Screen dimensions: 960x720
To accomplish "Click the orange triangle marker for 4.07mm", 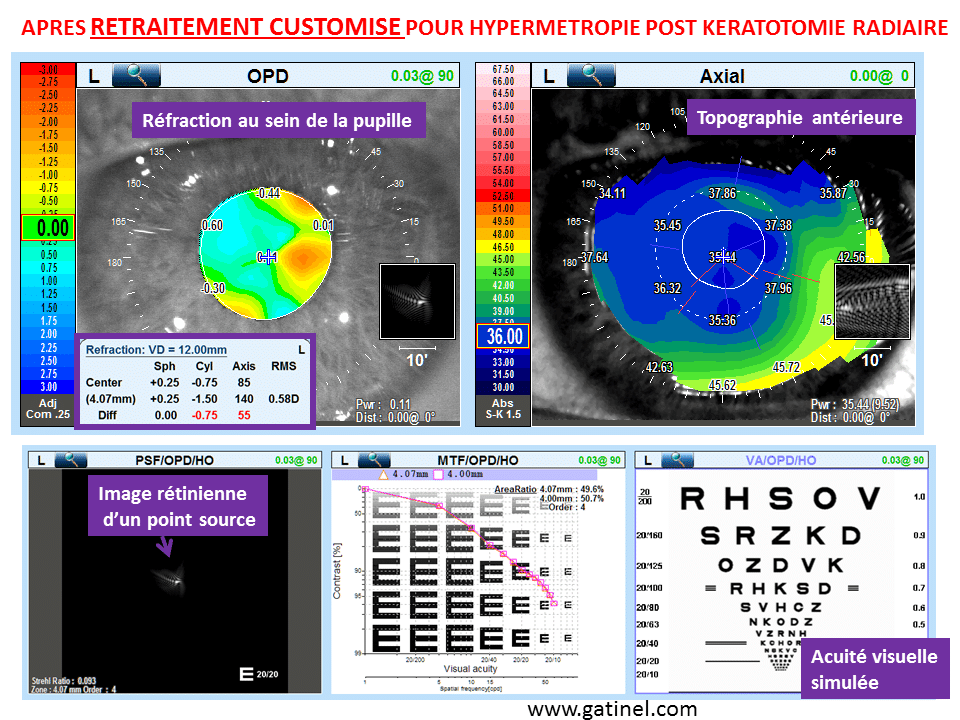I will click(384, 474).
